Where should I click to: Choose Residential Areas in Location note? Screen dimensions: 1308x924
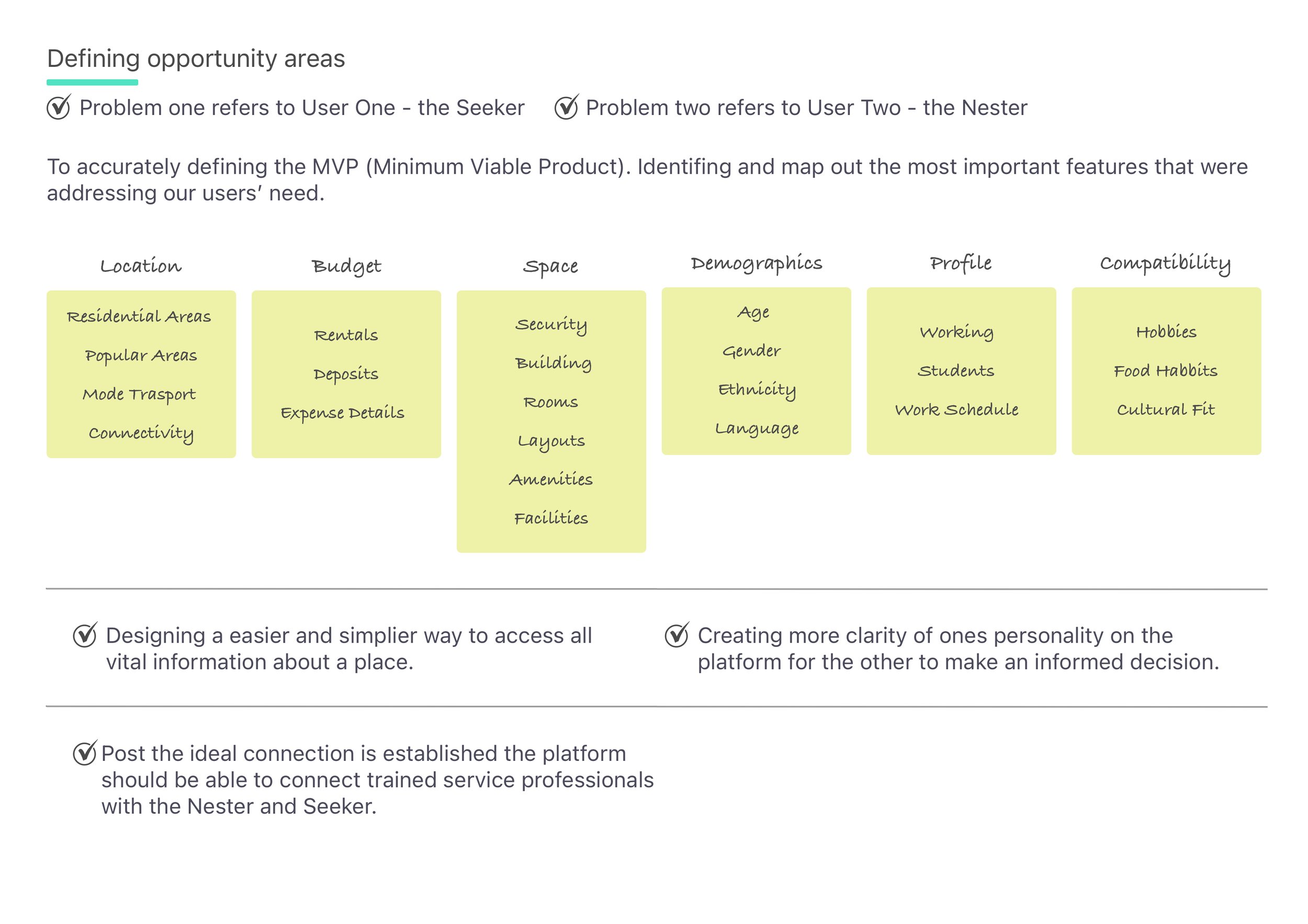click(139, 316)
